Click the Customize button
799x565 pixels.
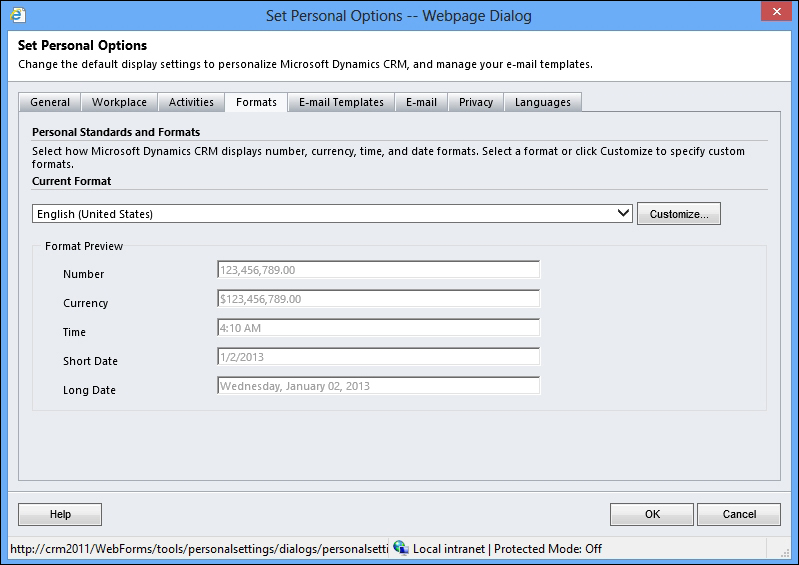click(x=679, y=214)
